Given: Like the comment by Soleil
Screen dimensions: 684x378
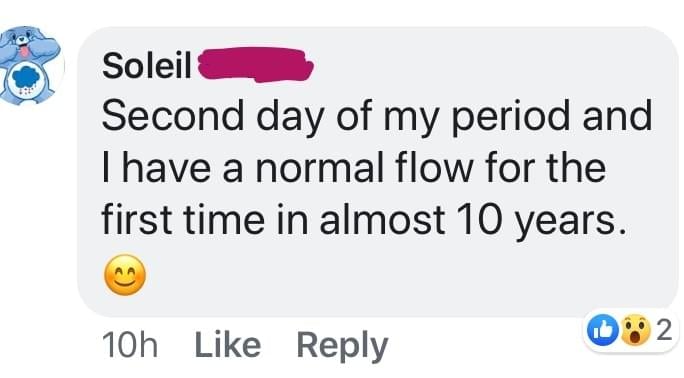Looking at the screenshot, I should [x=228, y=345].
